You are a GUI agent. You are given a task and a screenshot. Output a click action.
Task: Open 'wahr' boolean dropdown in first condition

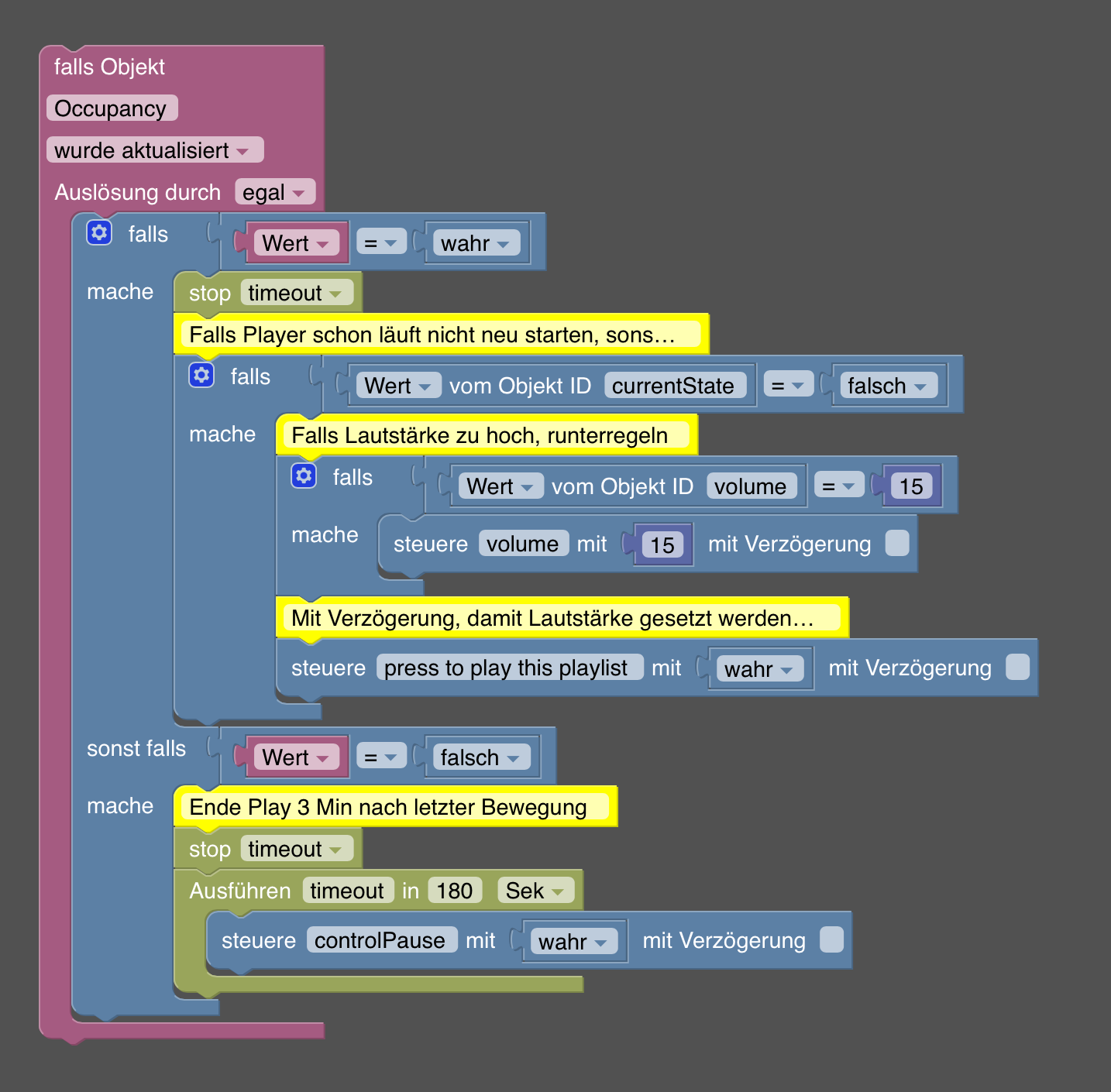tap(476, 243)
